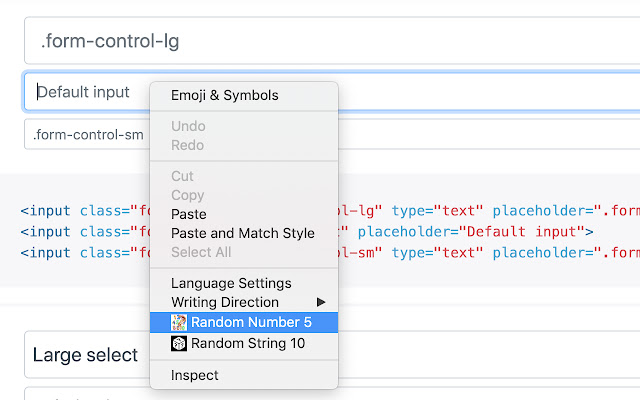Click Writing Direction menu entry

coord(225,302)
